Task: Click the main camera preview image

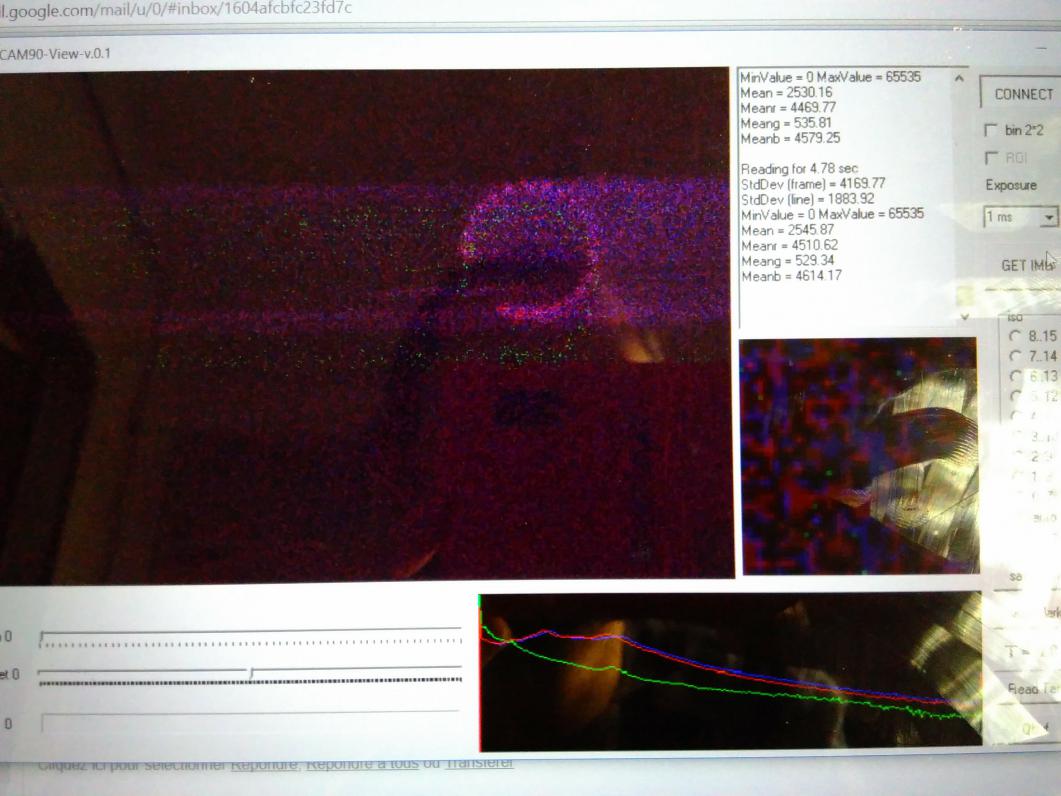Action: (365, 324)
